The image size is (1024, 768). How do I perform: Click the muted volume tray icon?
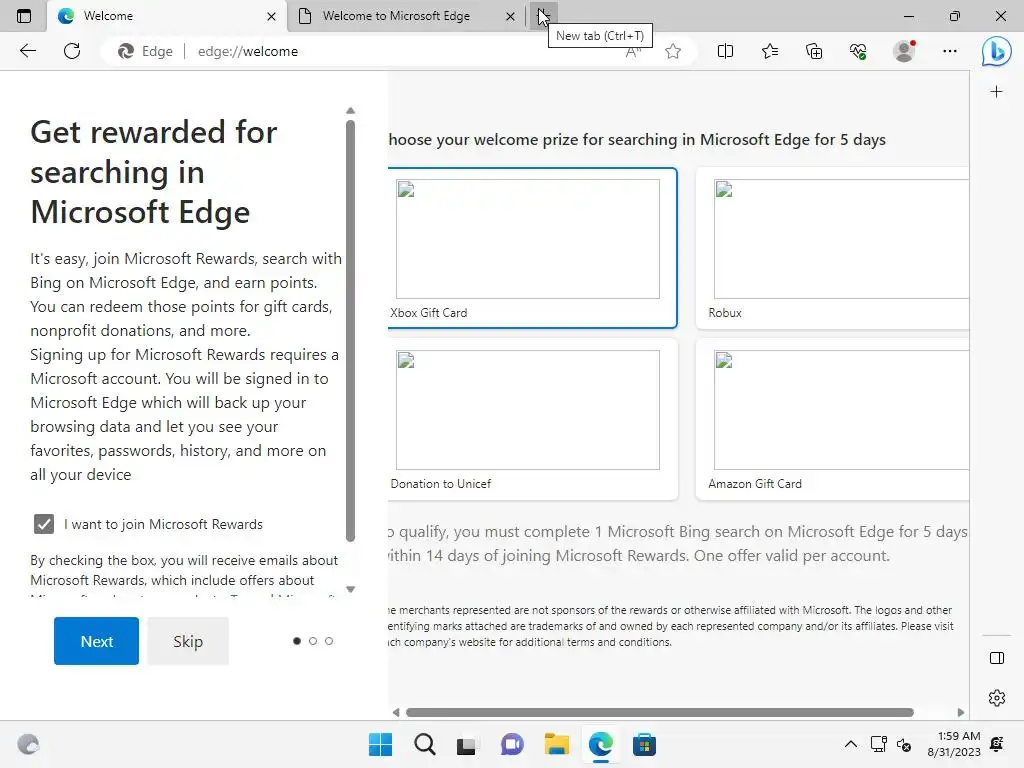coord(904,744)
